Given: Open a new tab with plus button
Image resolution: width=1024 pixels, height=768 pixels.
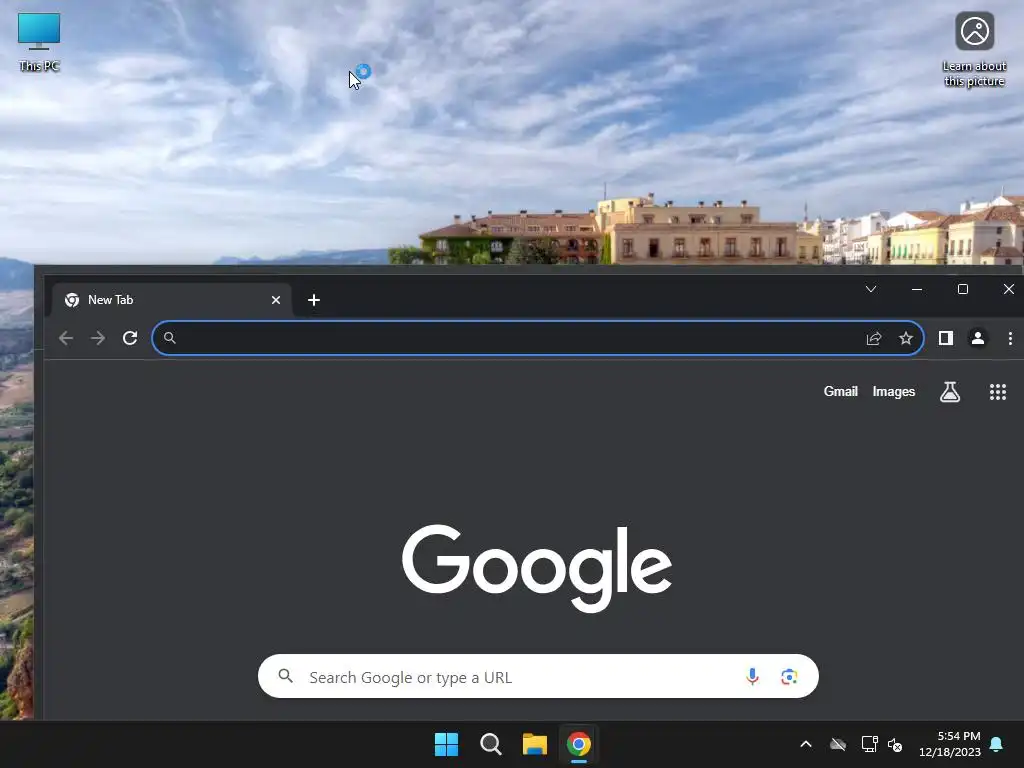Looking at the screenshot, I should click(x=313, y=300).
